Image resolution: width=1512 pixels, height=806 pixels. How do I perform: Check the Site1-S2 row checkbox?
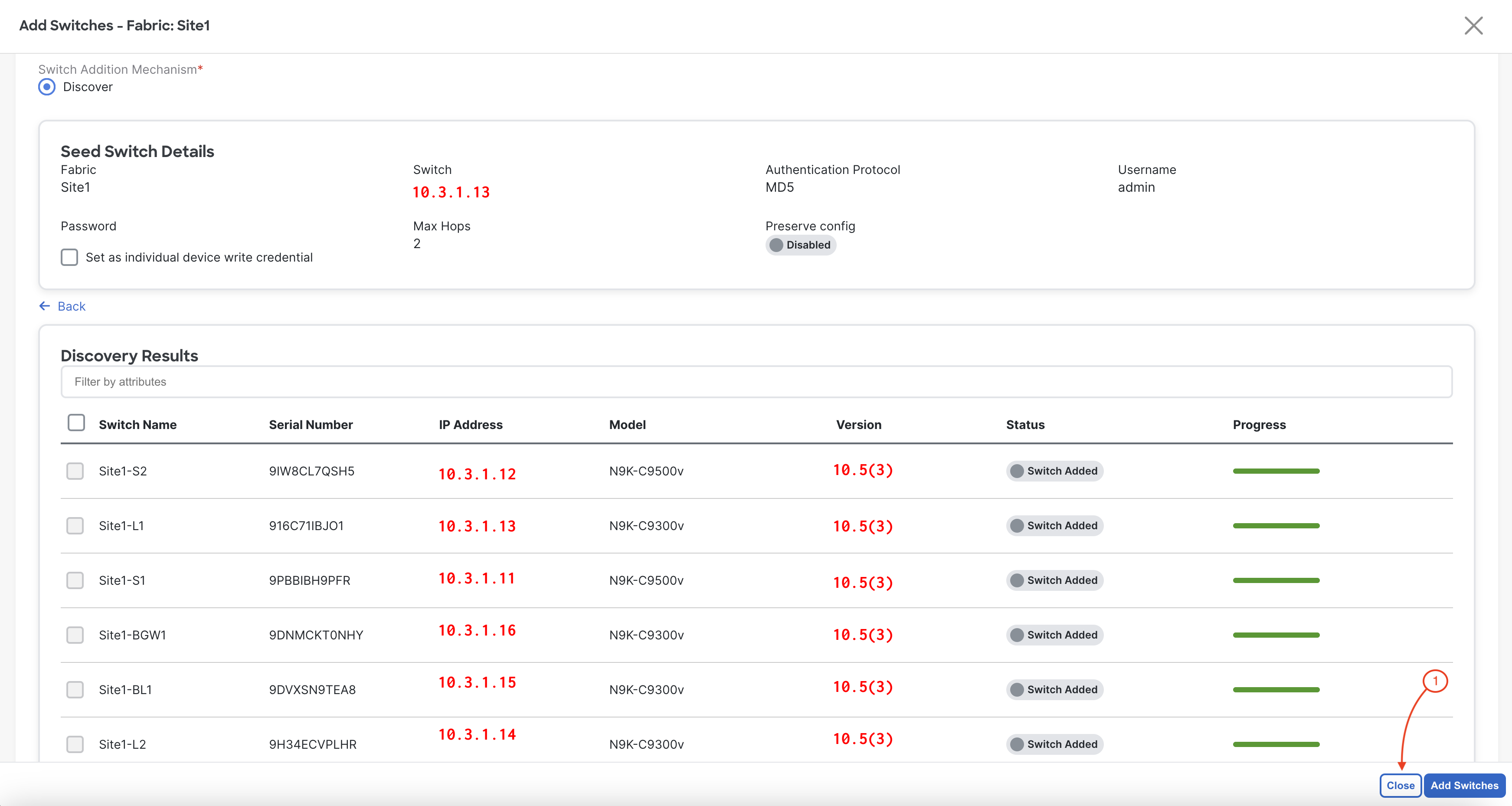pyautogui.click(x=75, y=471)
